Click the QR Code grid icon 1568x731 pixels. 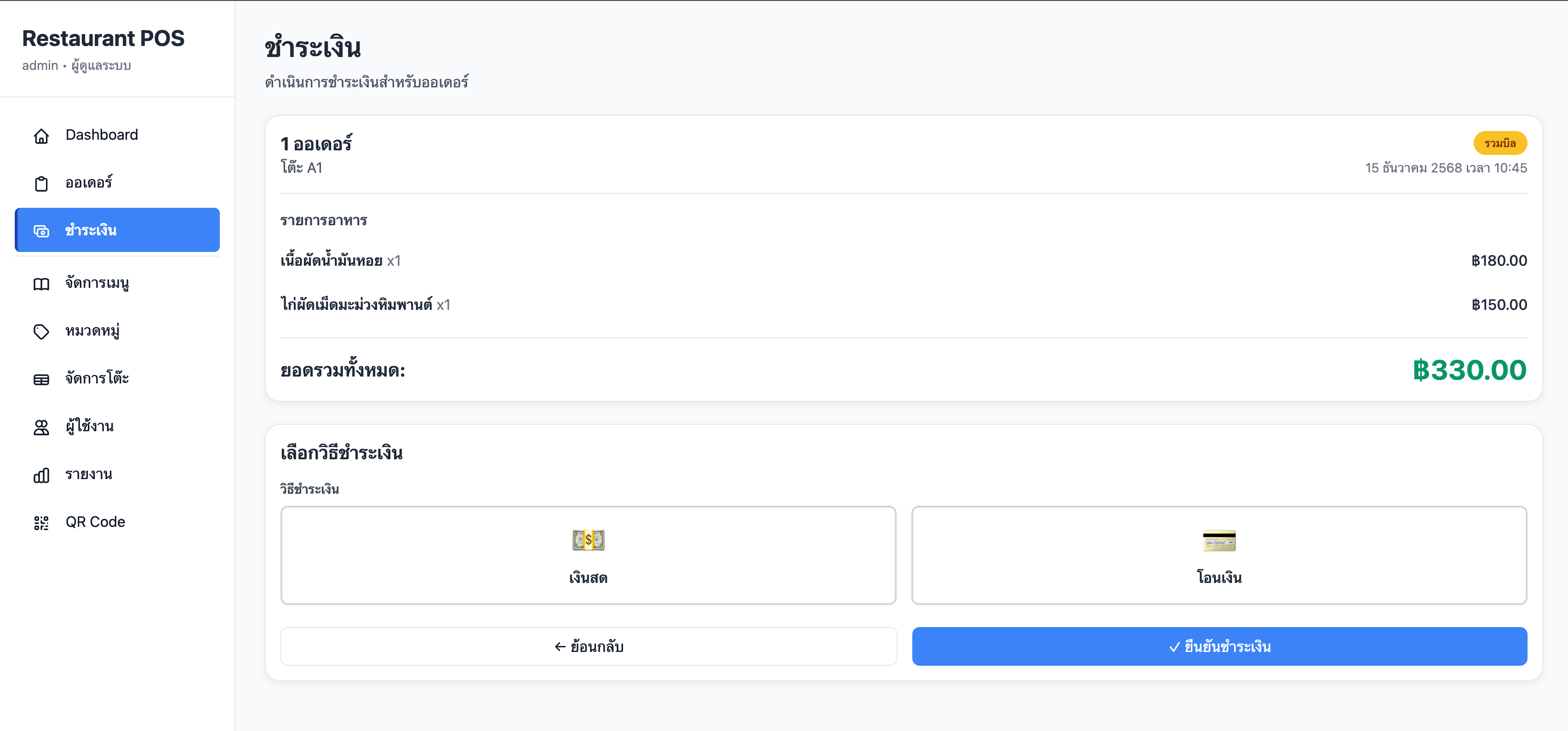(41, 522)
